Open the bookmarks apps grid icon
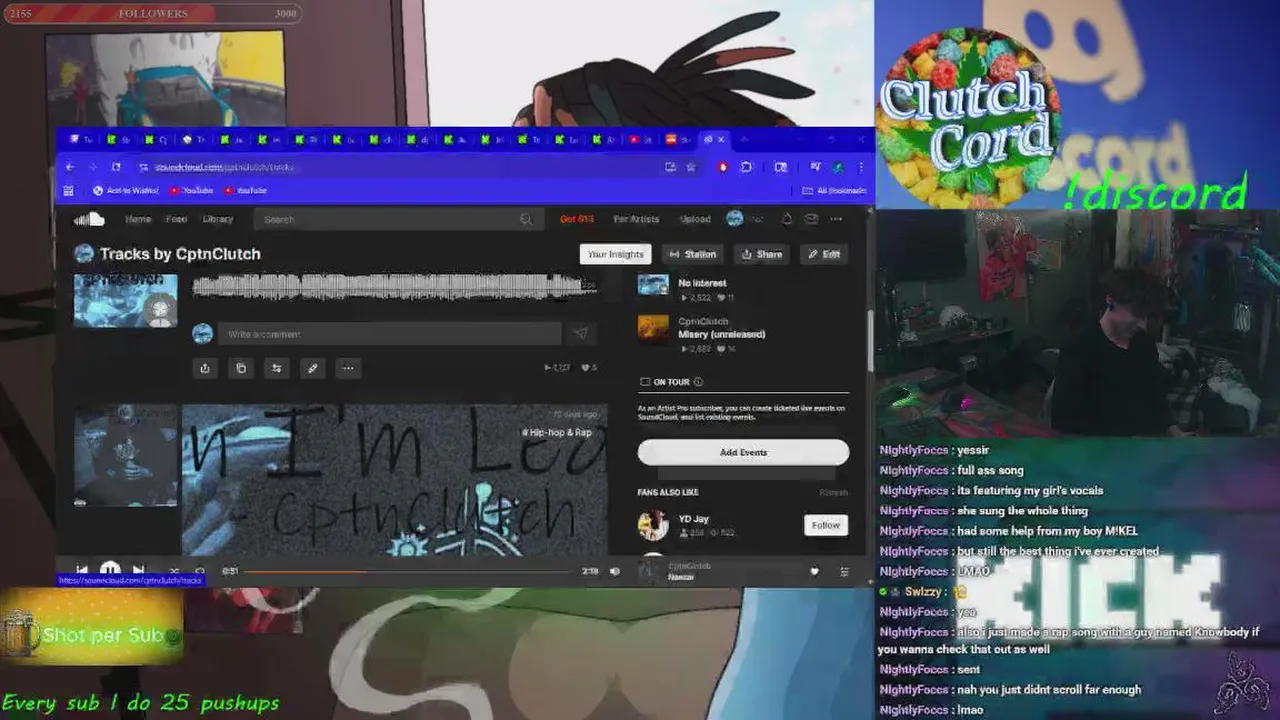Screen dimensions: 1280x720 click(69, 190)
